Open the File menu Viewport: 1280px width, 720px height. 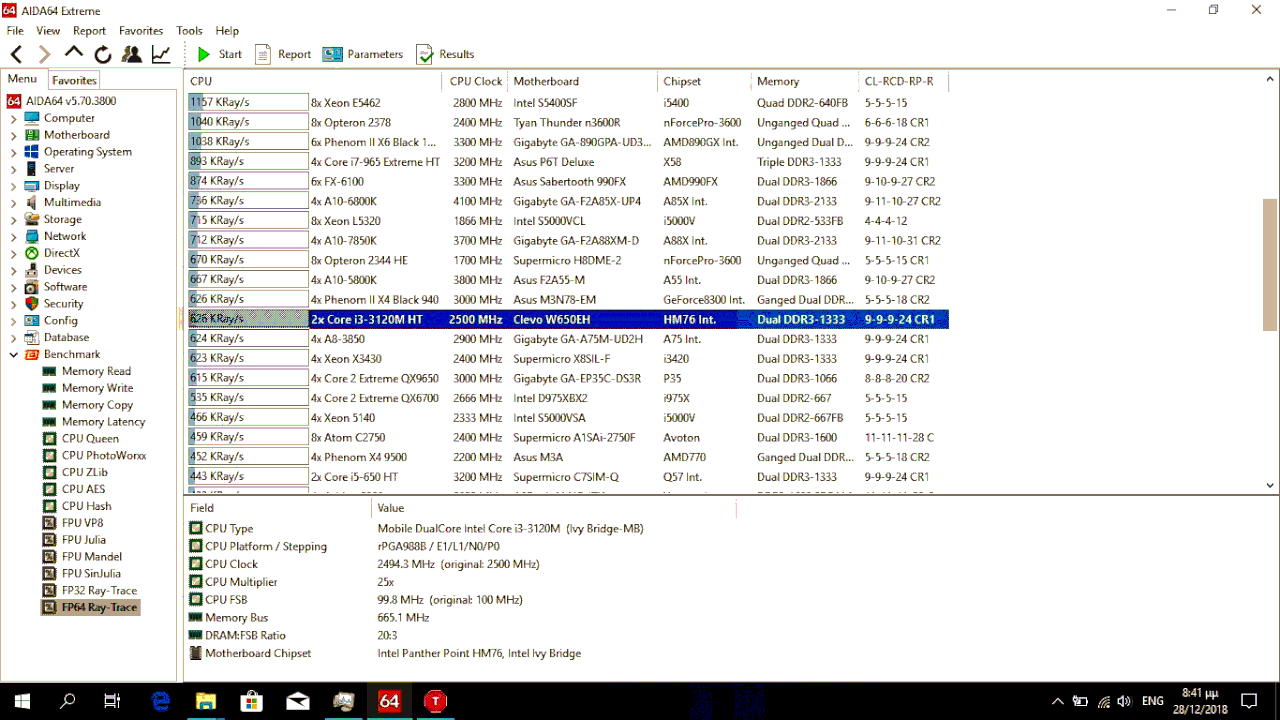tap(15, 31)
